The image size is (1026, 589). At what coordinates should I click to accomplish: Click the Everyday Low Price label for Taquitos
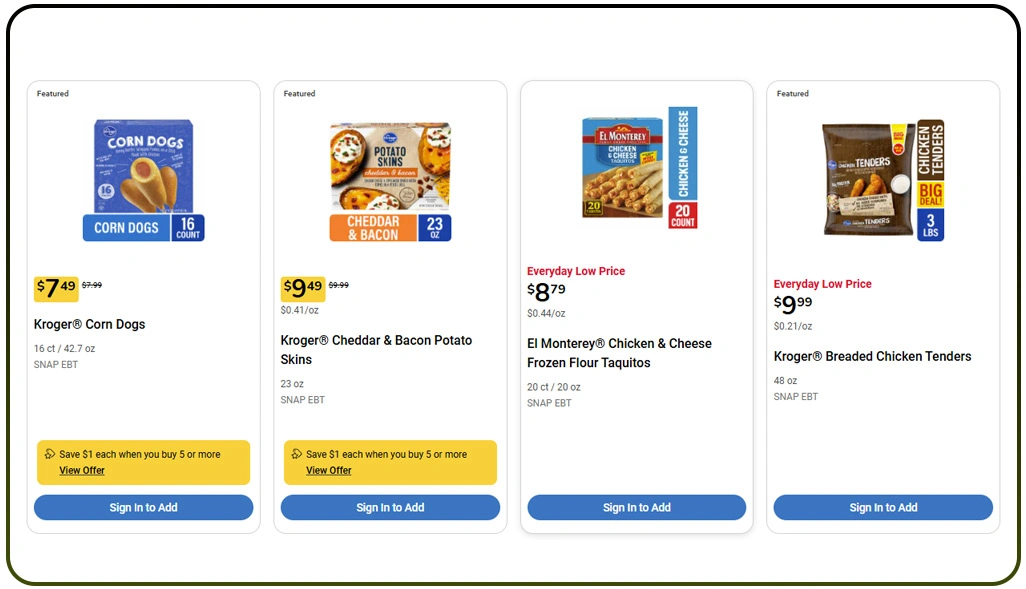click(577, 270)
